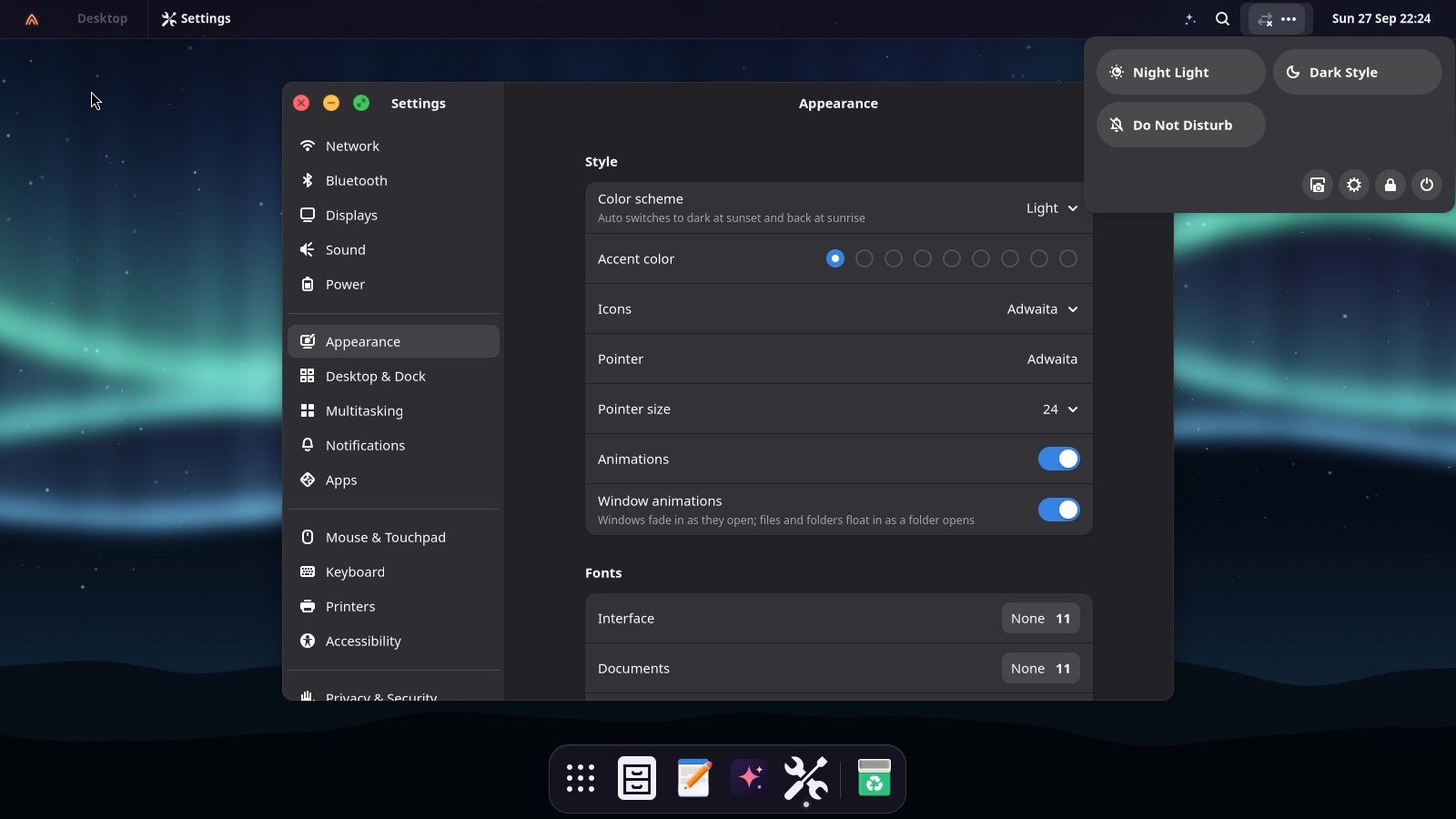Select the first blue accent color
Screen dimensions: 1456x819
(835, 258)
